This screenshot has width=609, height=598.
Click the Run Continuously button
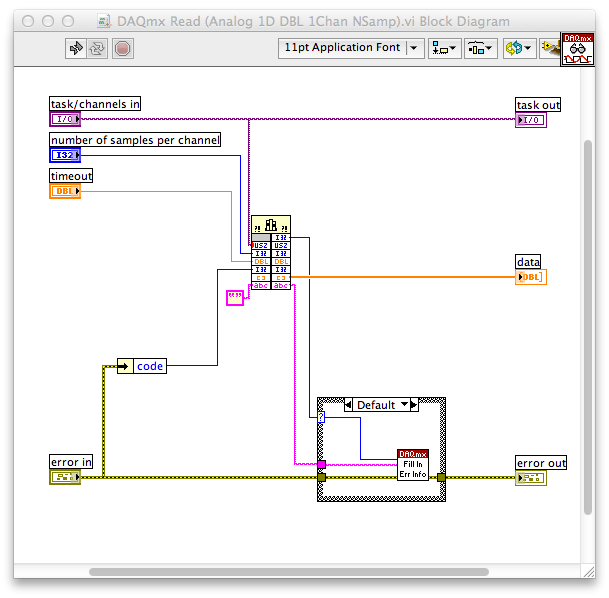[97, 49]
